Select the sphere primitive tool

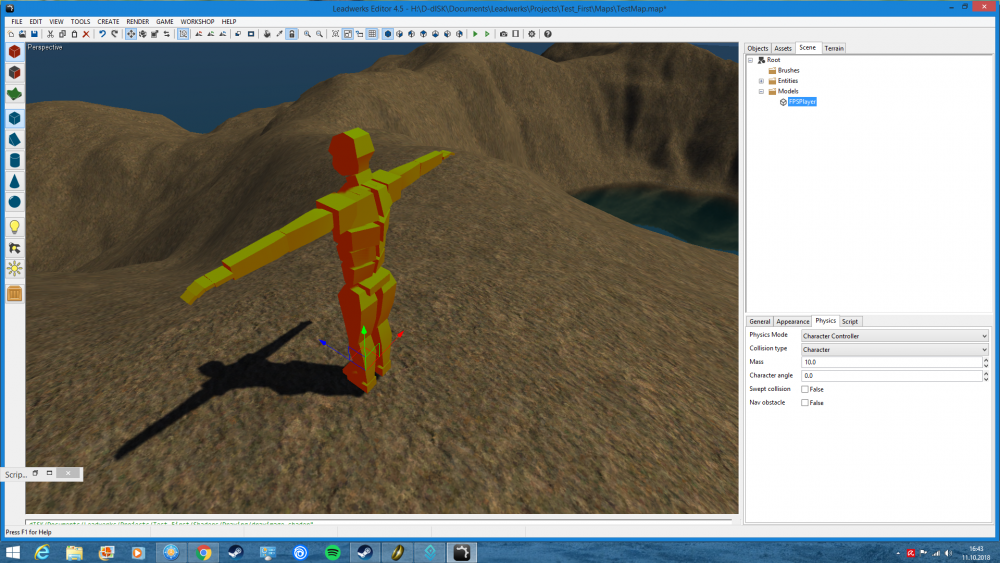[x=15, y=202]
